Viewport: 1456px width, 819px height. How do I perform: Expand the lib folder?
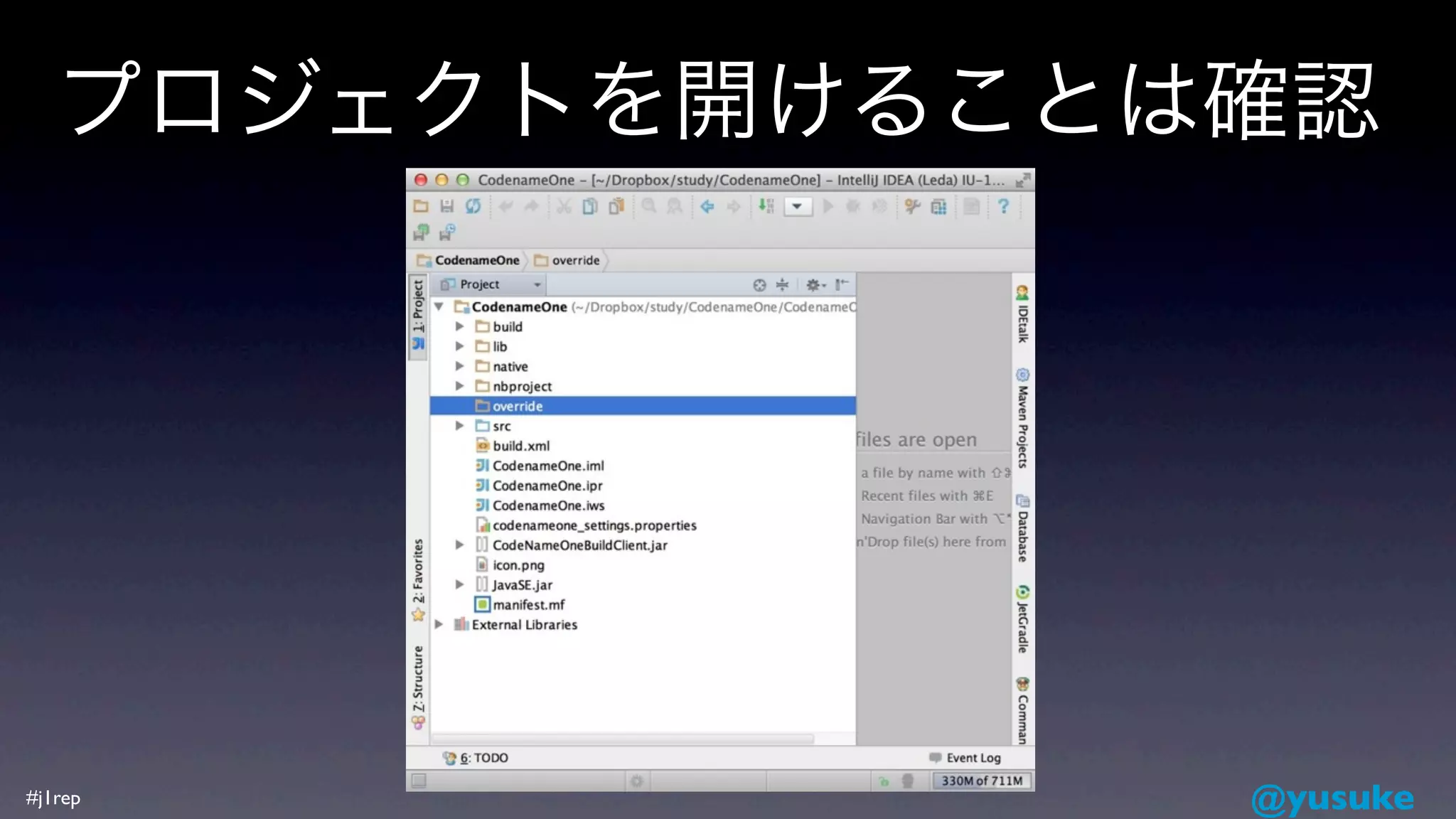click(459, 346)
